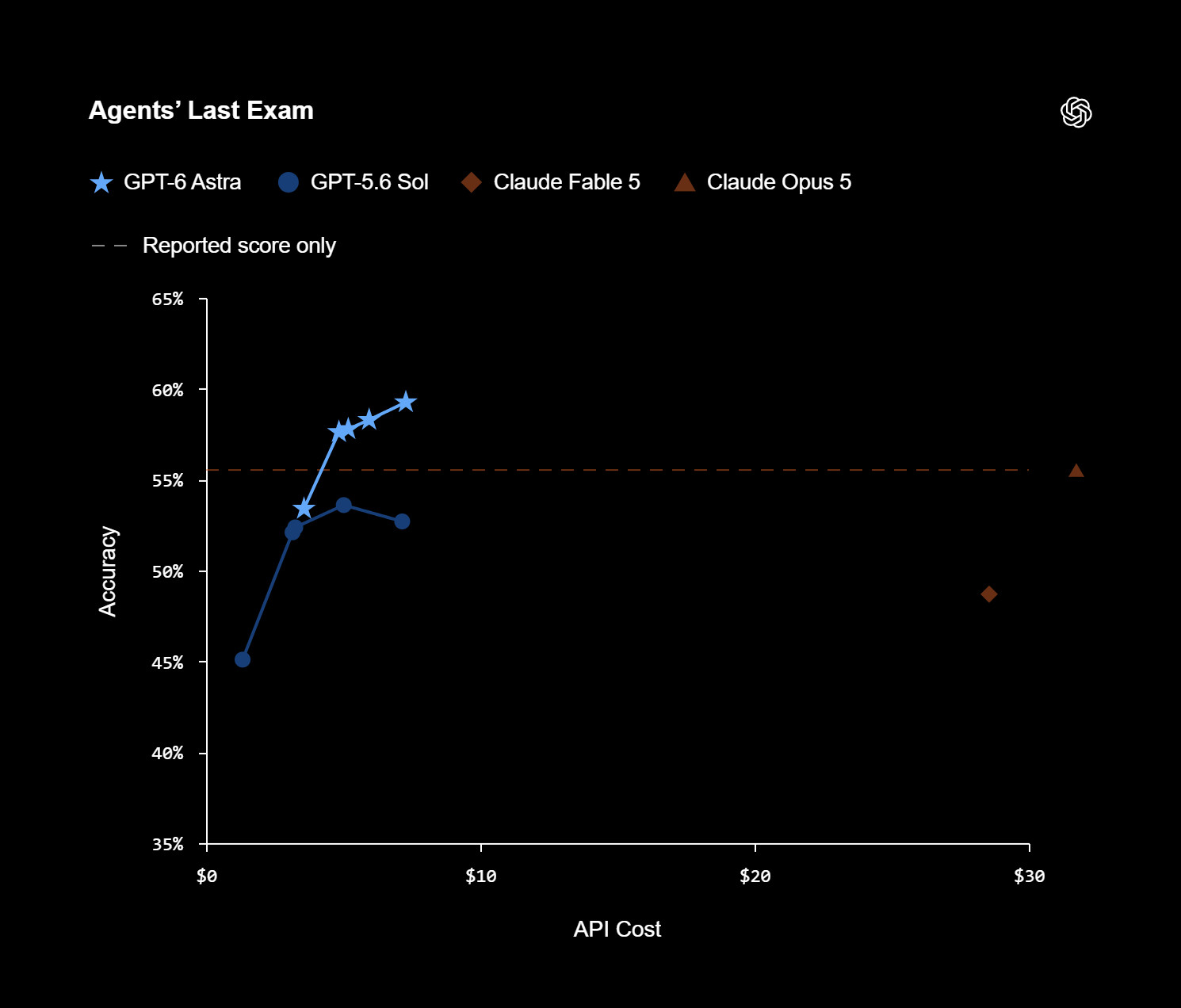This screenshot has width=1181, height=1008.
Task: Select the "$30" x-axis tick label
Action: pyautogui.click(x=1030, y=876)
